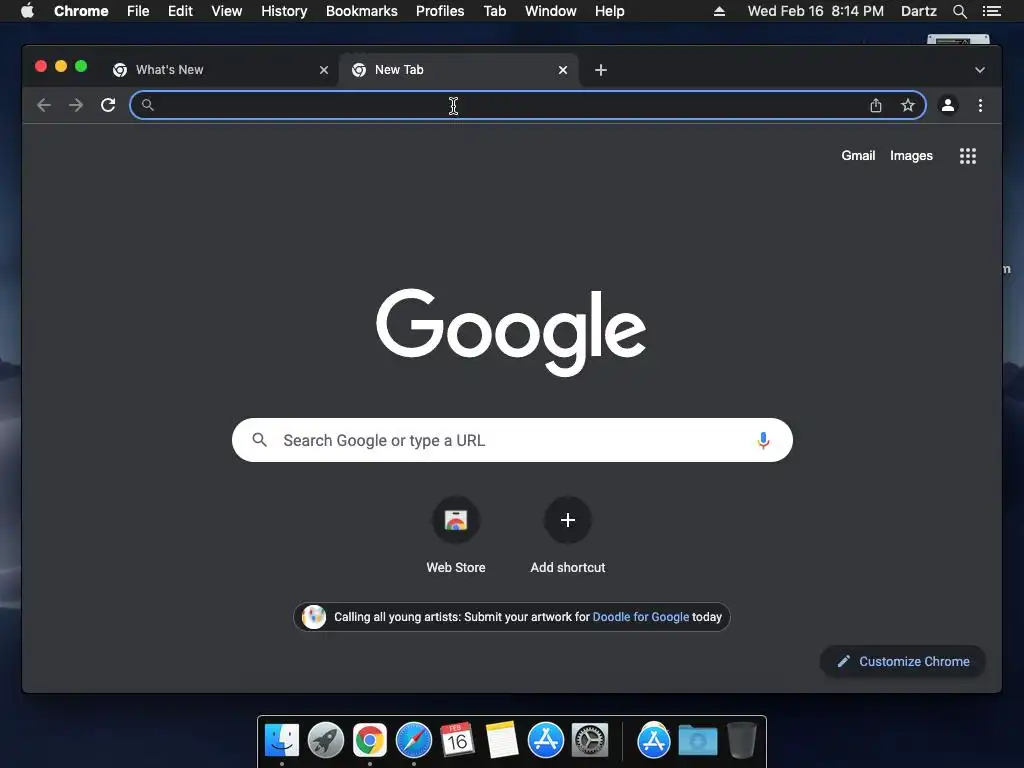Open System Preferences from the Dock
This screenshot has height=768, width=1024.
[590, 741]
